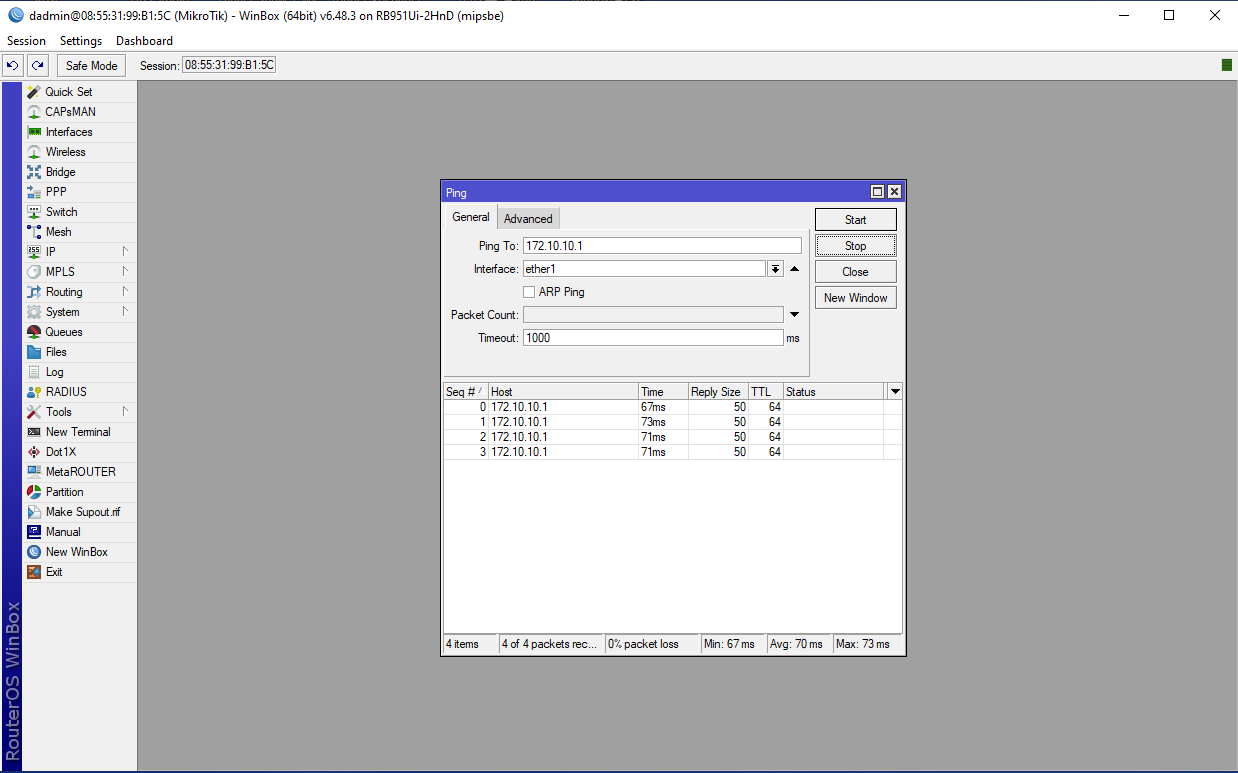Enable the ARP Ping checkbox
This screenshot has height=773, width=1238.
pos(529,292)
